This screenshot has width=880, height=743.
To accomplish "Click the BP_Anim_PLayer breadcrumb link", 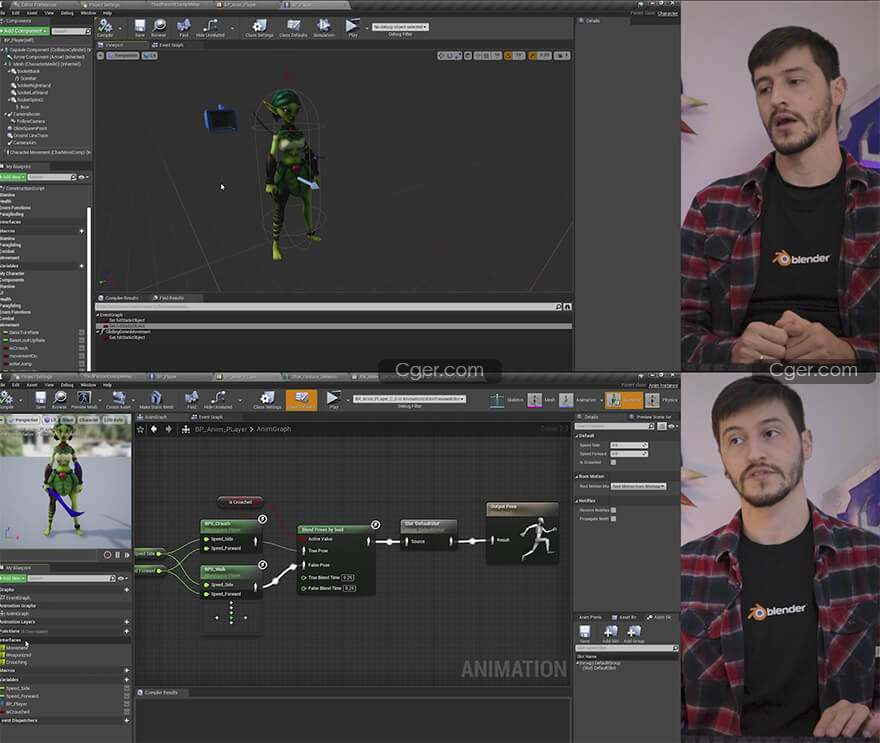I will (221, 429).
